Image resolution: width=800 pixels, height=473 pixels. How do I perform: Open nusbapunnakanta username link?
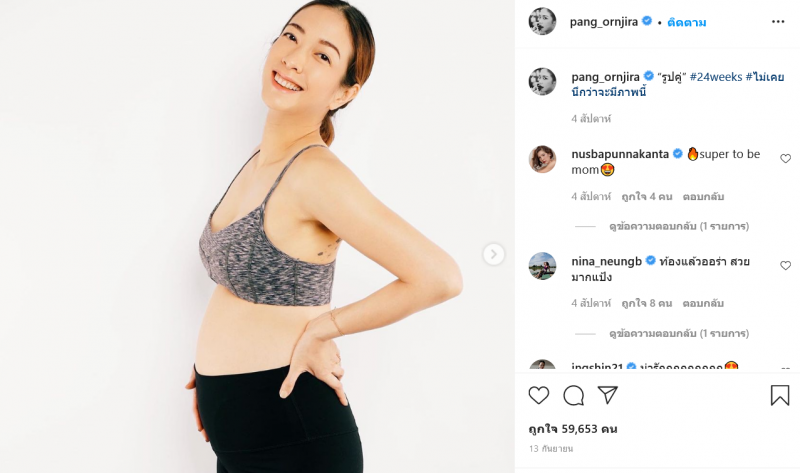tap(620, 154)
